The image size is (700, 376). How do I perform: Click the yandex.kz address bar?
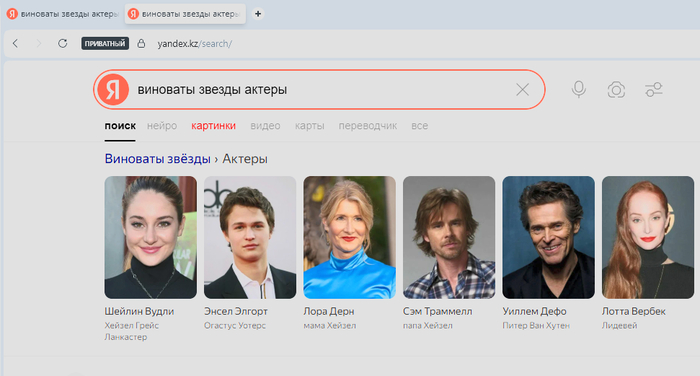[x=195, y=44]
